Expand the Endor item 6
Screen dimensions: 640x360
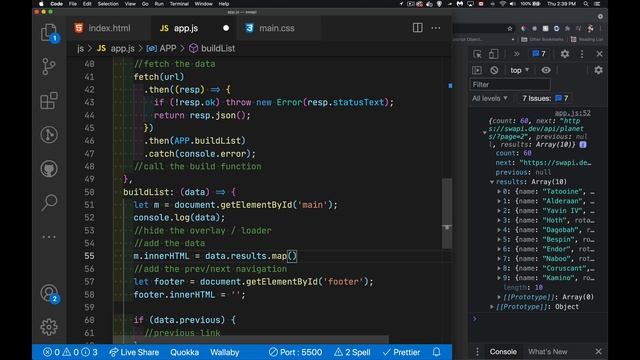tap(499, 249)
